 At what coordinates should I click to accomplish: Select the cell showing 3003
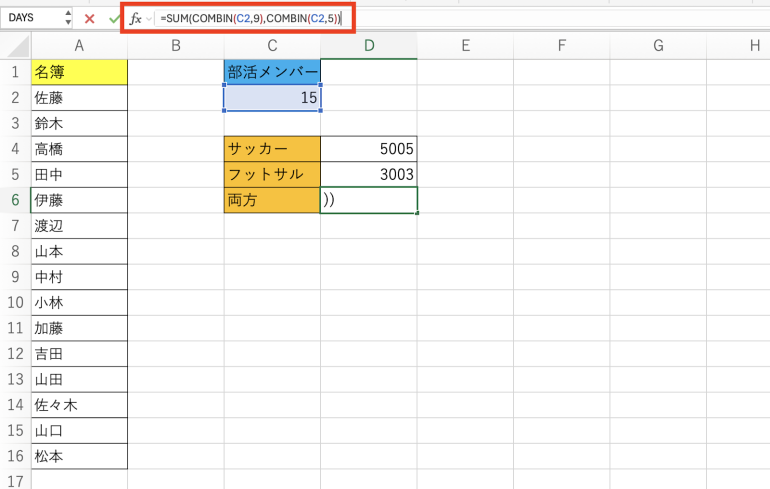tap(369, 175)
